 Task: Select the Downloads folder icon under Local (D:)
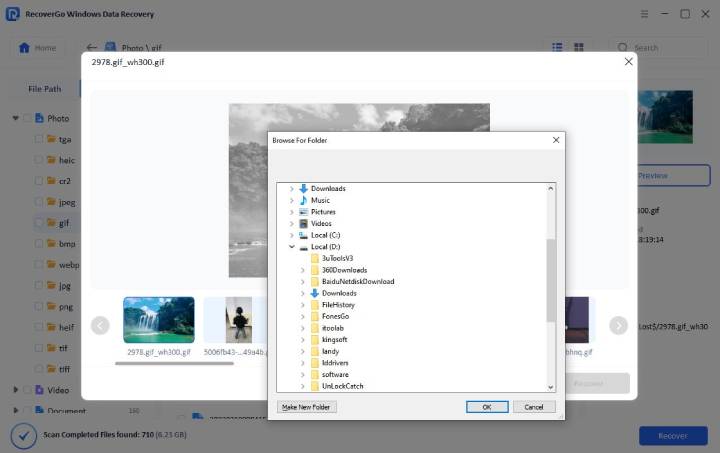315,293
